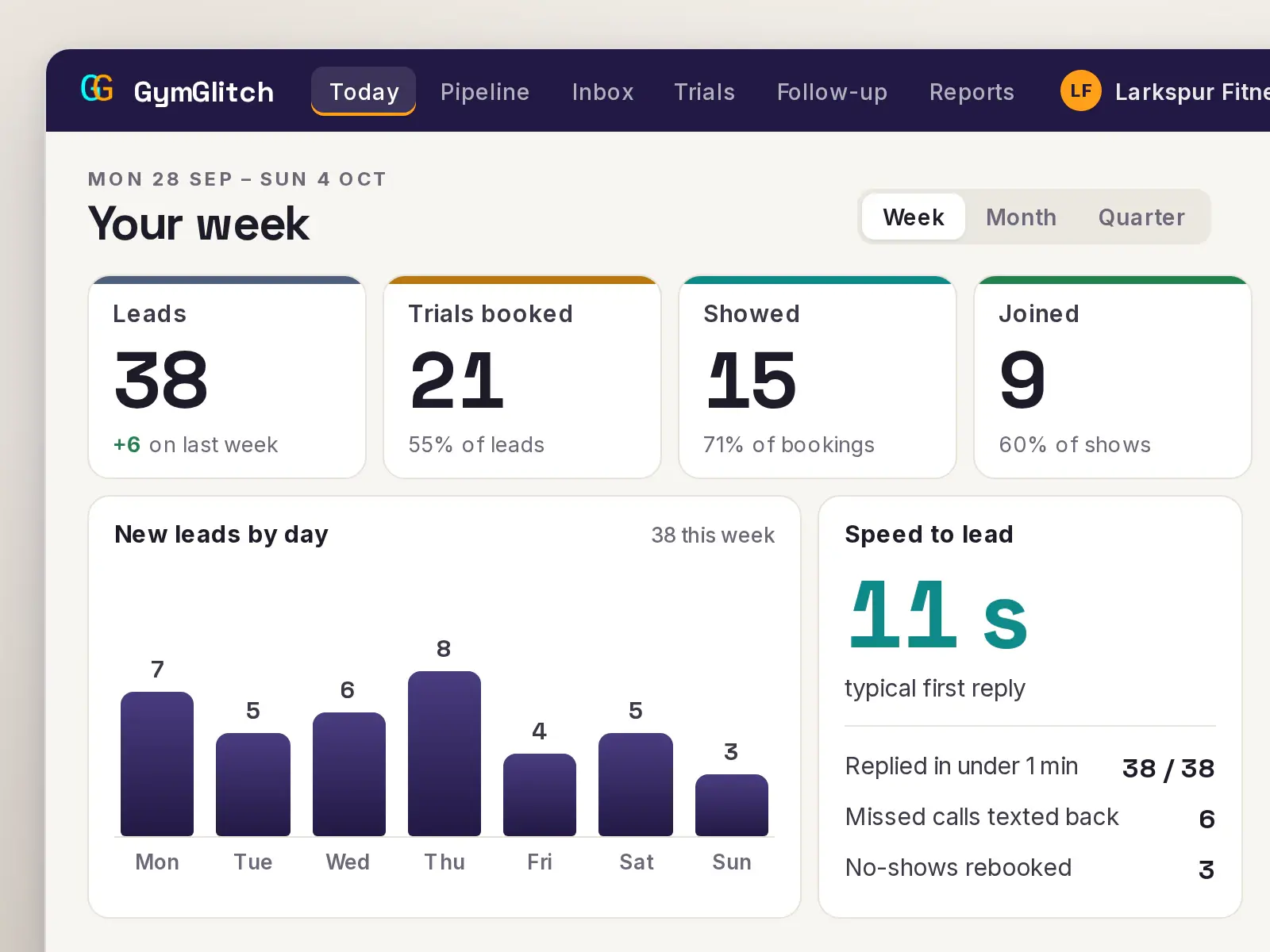This screenshot has height=952, width=1270.
Task: Go to the Inbox tab
Action: [x=602, y=92]
